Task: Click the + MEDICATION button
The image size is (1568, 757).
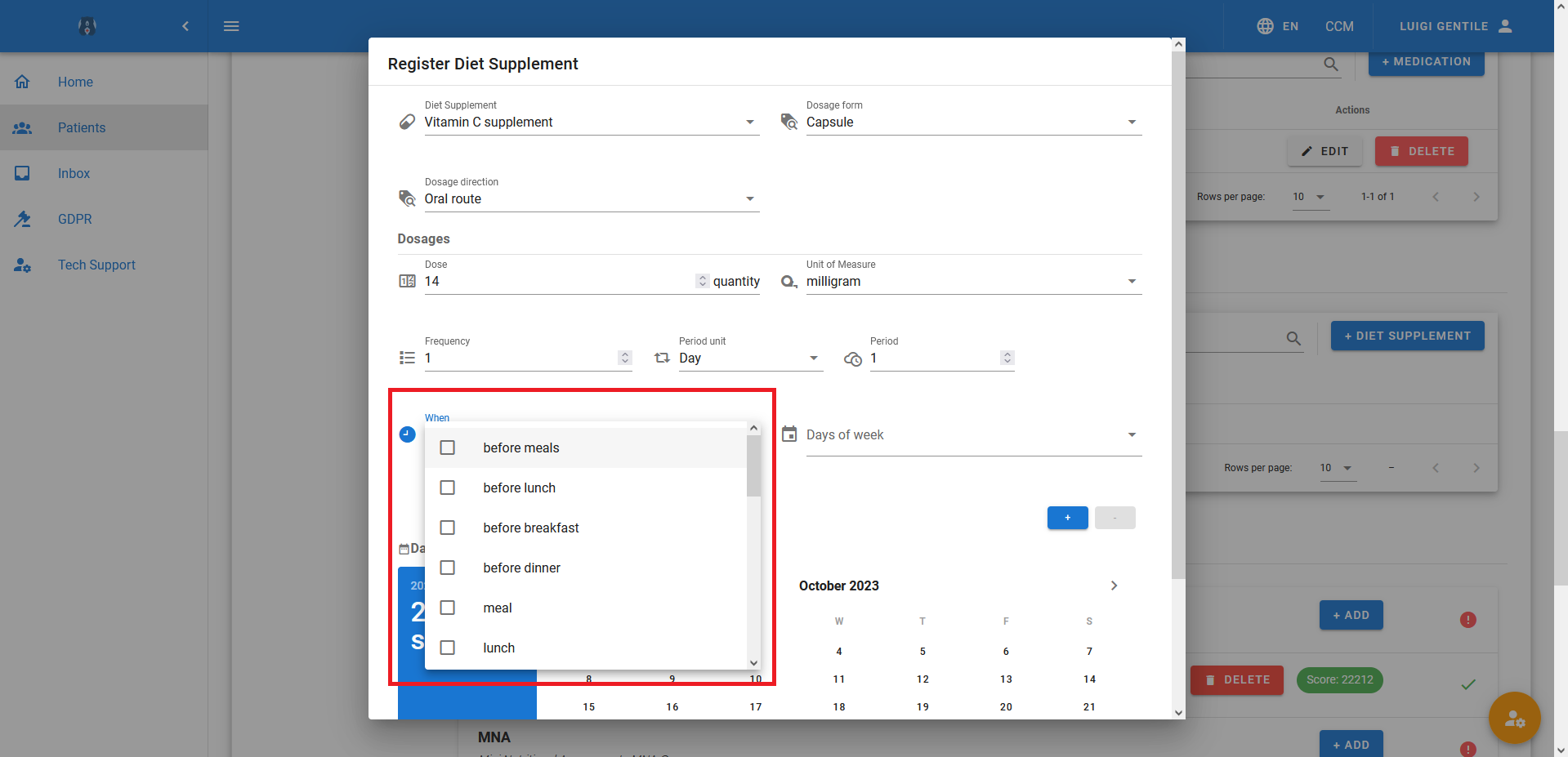Action: (x=1426, y=62)
